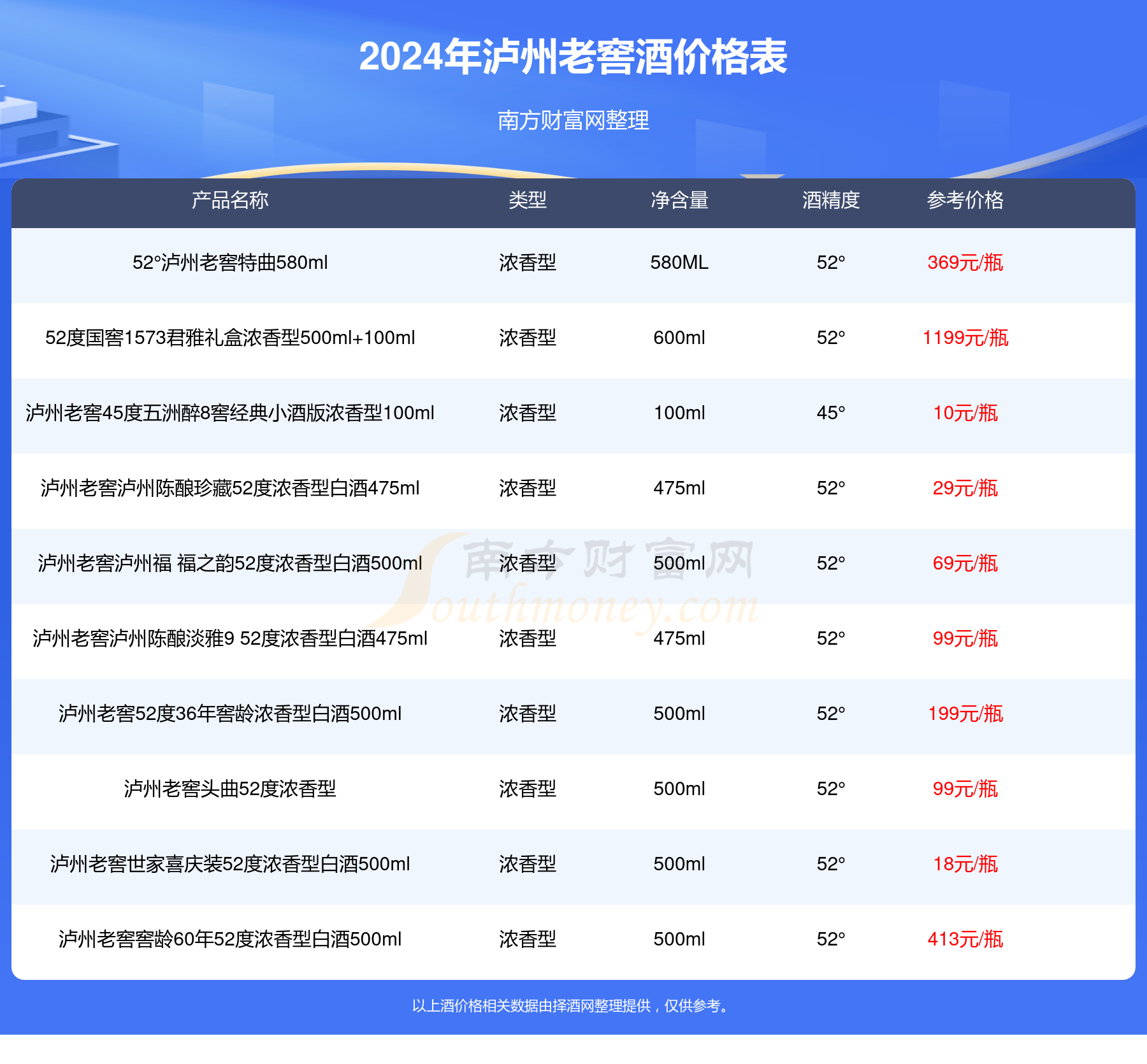
Task: Click the 600ml net content cell
Action: (x=679, y=338)
